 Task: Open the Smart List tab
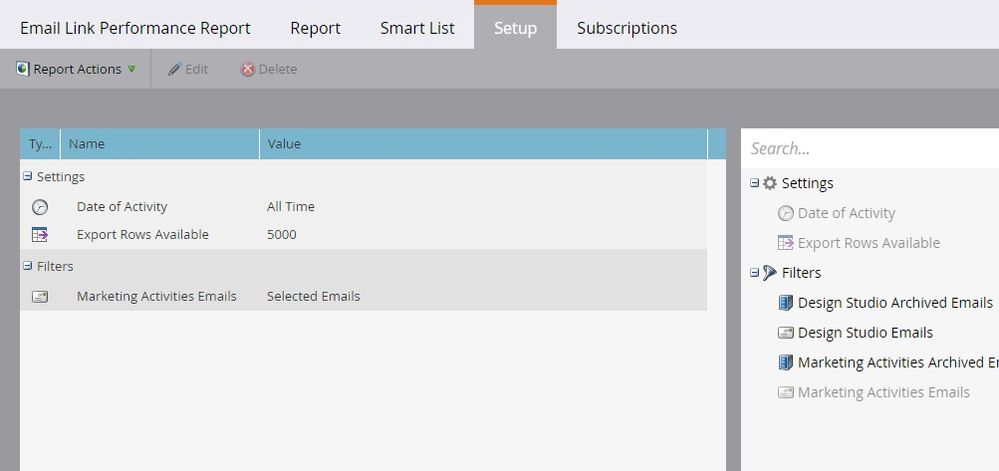pyautogui.click(x=416, y=28)
